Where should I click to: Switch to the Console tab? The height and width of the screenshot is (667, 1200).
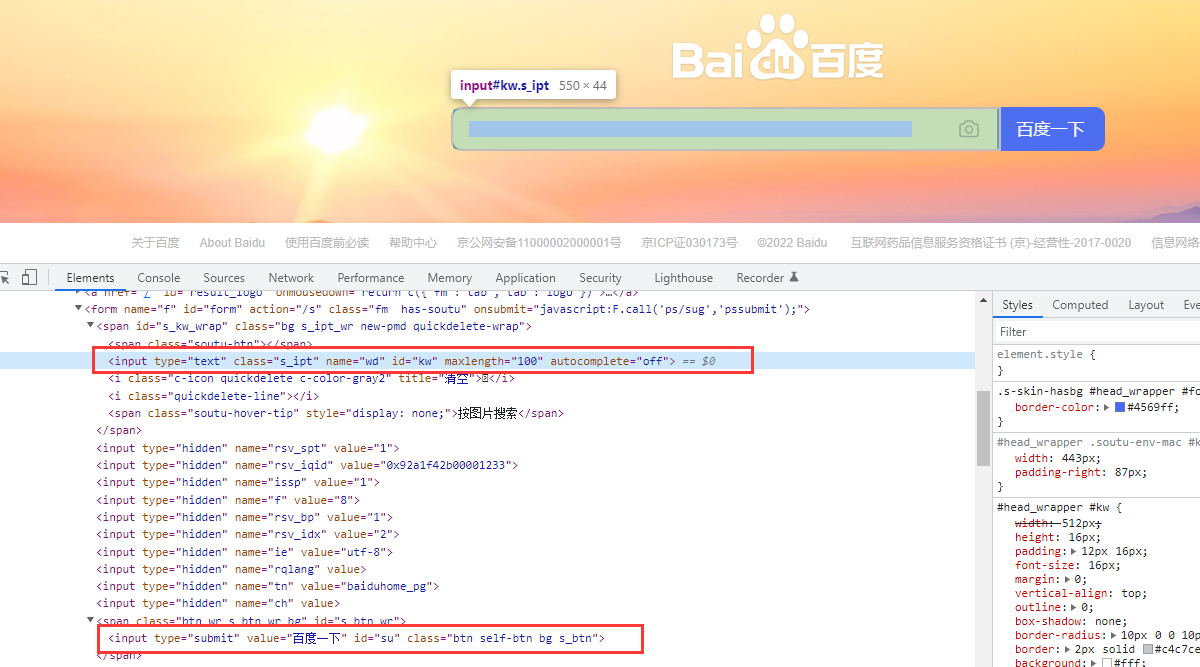159,278
